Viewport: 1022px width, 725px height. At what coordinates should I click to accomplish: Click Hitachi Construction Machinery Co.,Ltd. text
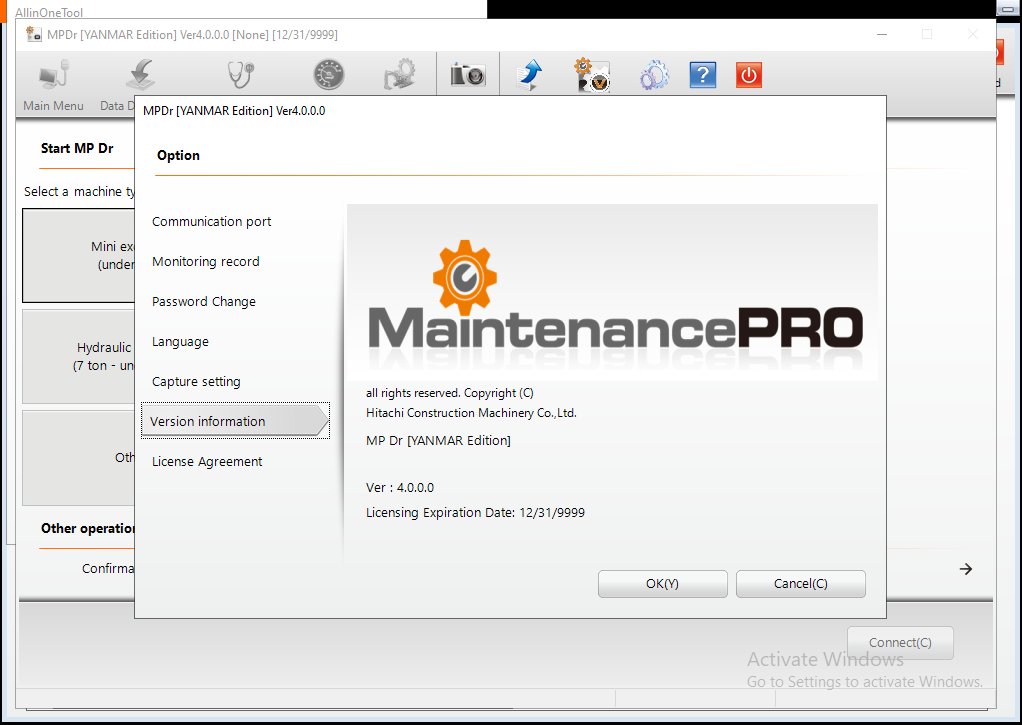click(x=471, y=413)
